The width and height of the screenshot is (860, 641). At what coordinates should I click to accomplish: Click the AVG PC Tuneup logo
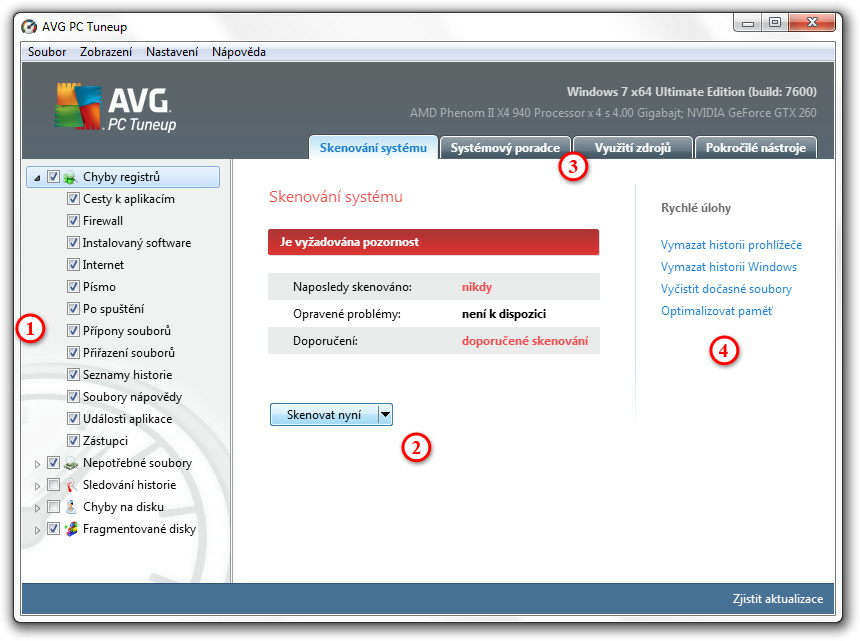click(x=115, y=107)
